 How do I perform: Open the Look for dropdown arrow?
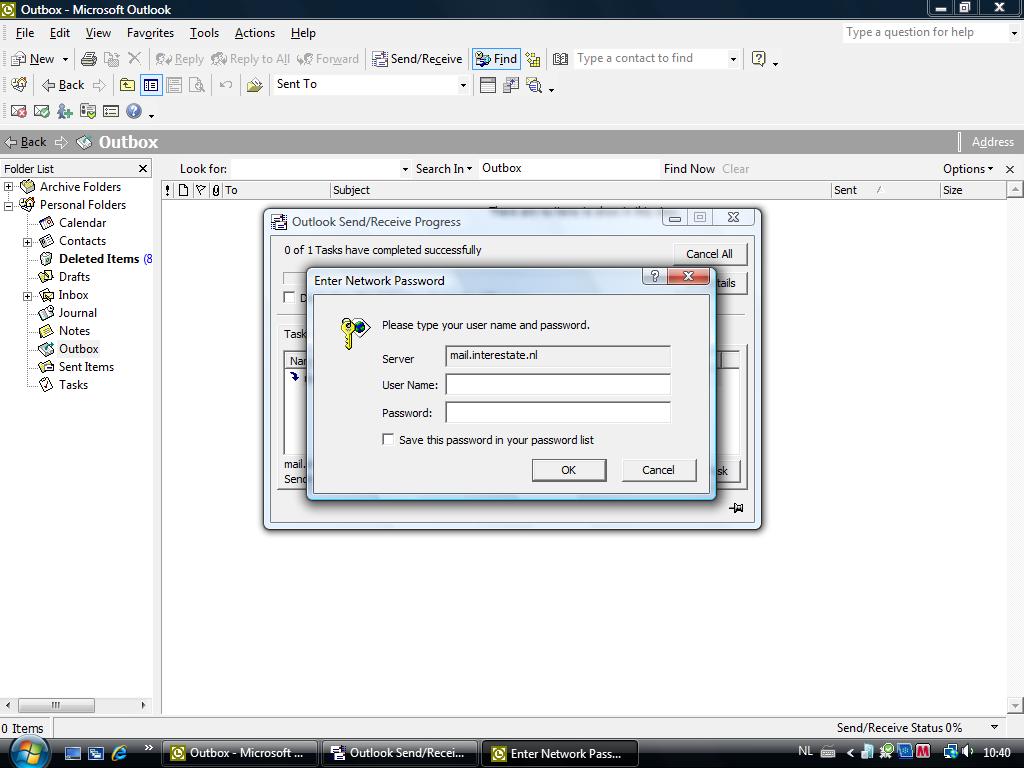click(x=405, y=169)
